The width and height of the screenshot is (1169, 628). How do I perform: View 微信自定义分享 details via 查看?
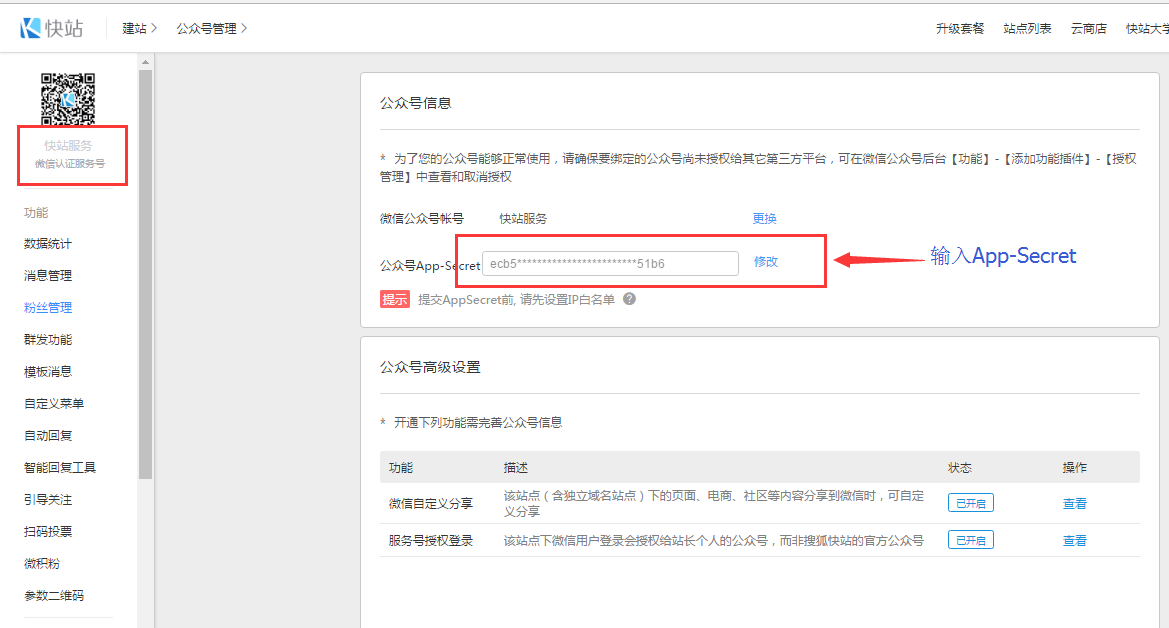pos(1074,504)
